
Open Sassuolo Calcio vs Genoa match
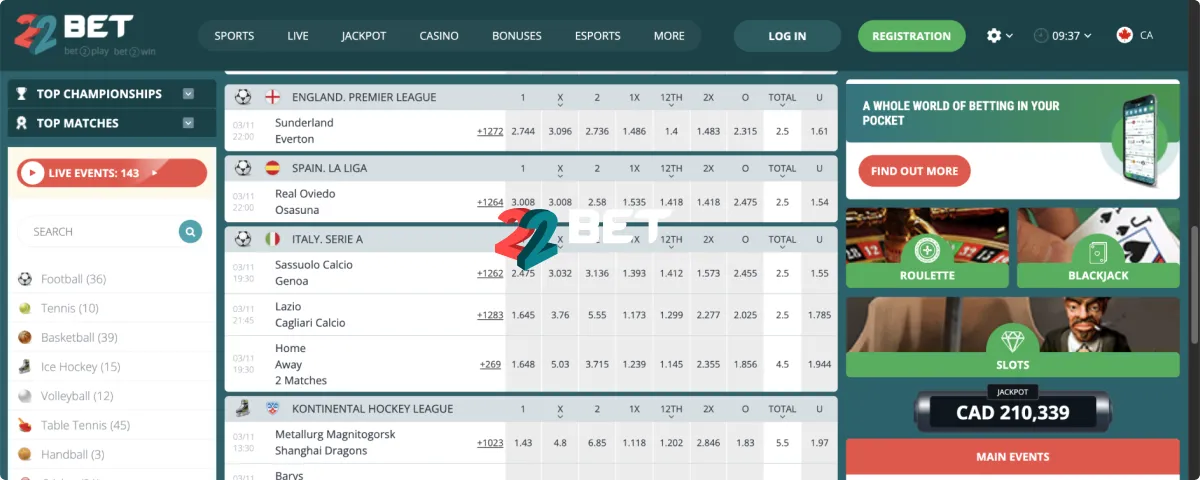tap(314, 273)
